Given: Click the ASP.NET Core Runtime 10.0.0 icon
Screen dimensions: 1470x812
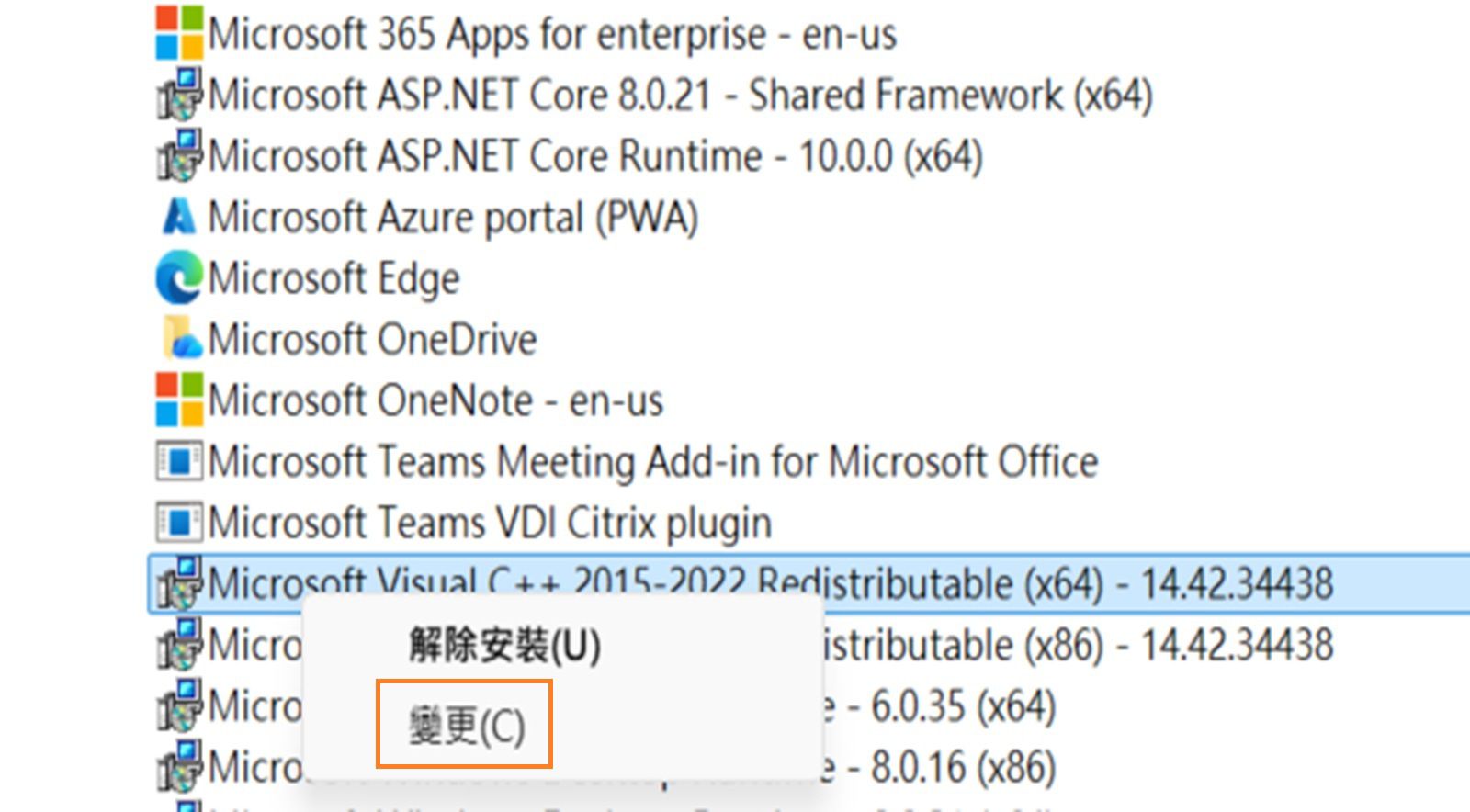Looking at the screenshot, I should tap(180, 154).
